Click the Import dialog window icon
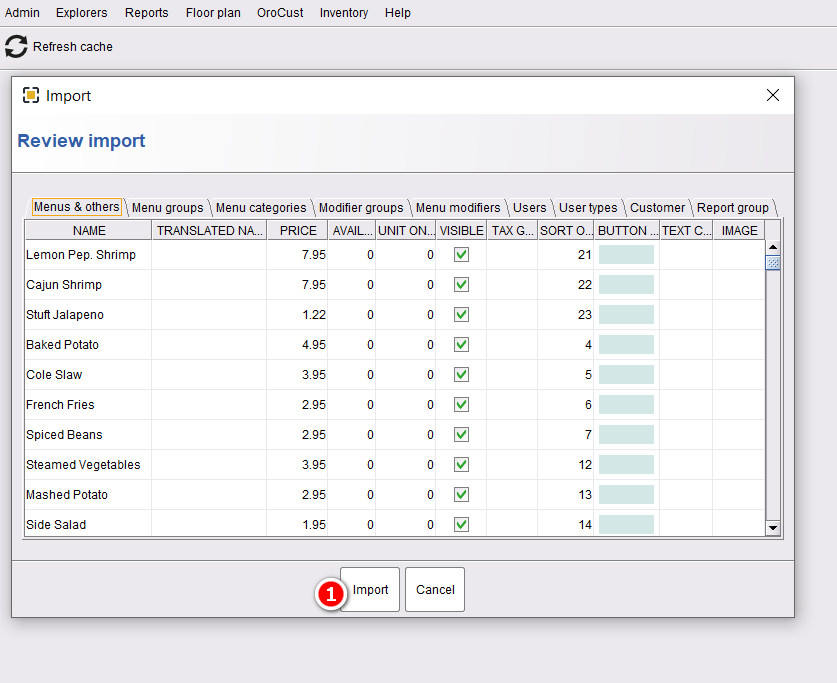 click(31, 96)
